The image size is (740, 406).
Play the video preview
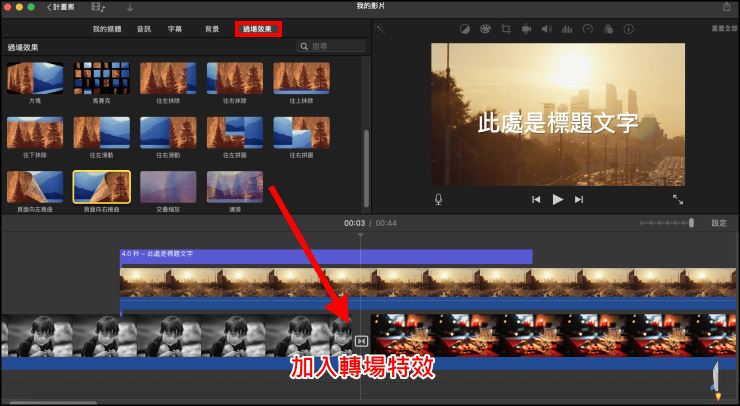click(558, 199)
